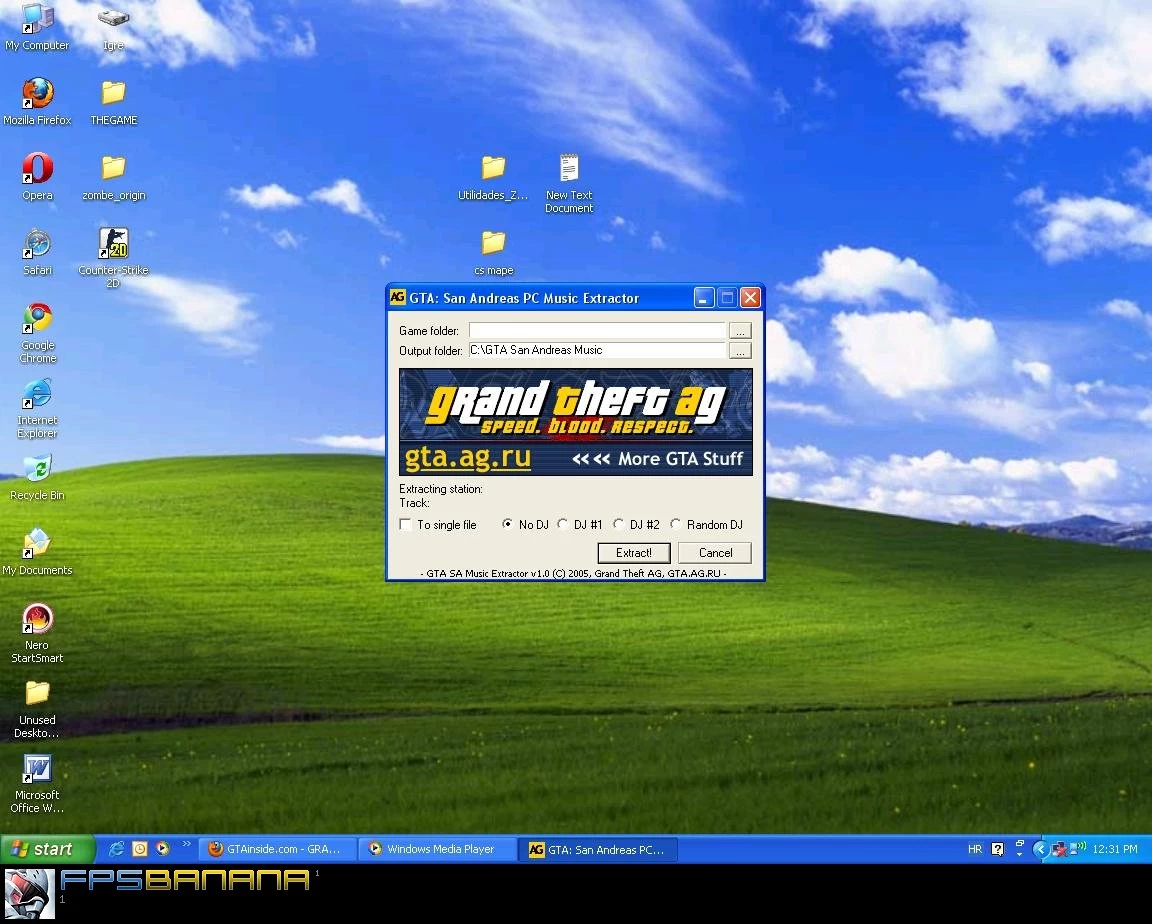This screenshot has height=924, width=1152.
Task: Select the DJ #1 radio option
Action: coord(563,524)
